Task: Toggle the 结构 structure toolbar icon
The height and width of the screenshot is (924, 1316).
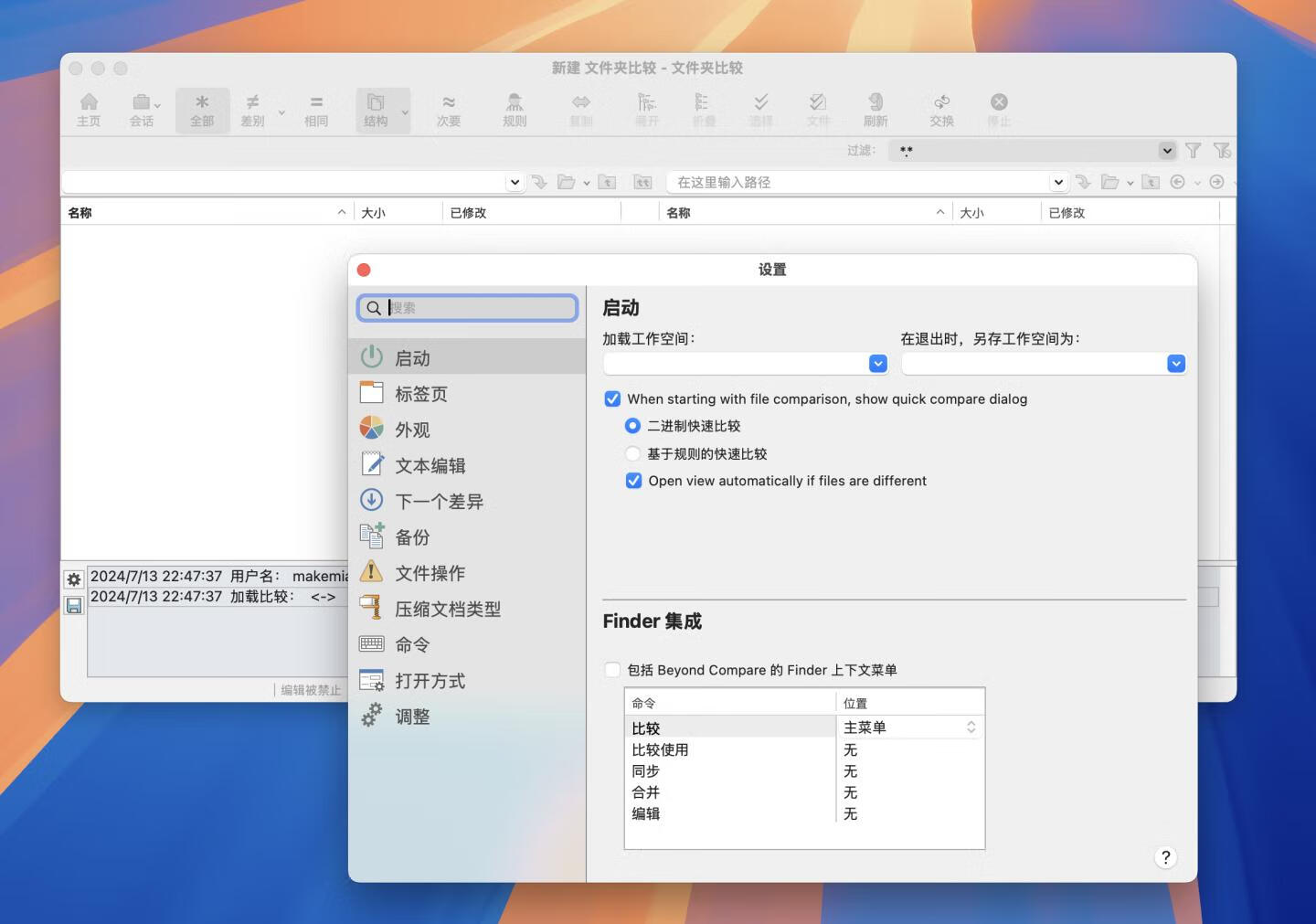Action: [376, 110]
